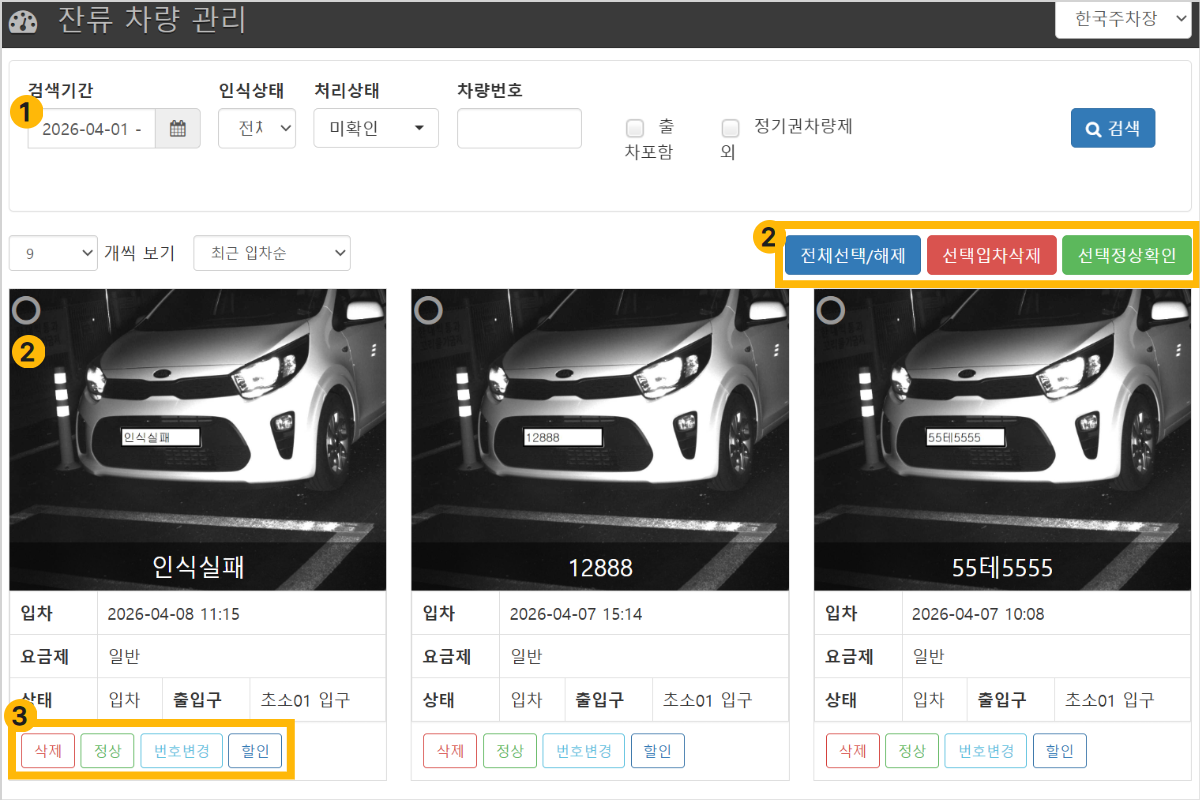Click the 55테5555 plate caption text
This screenshot has height=800, width=1200.
point(1002,568)
